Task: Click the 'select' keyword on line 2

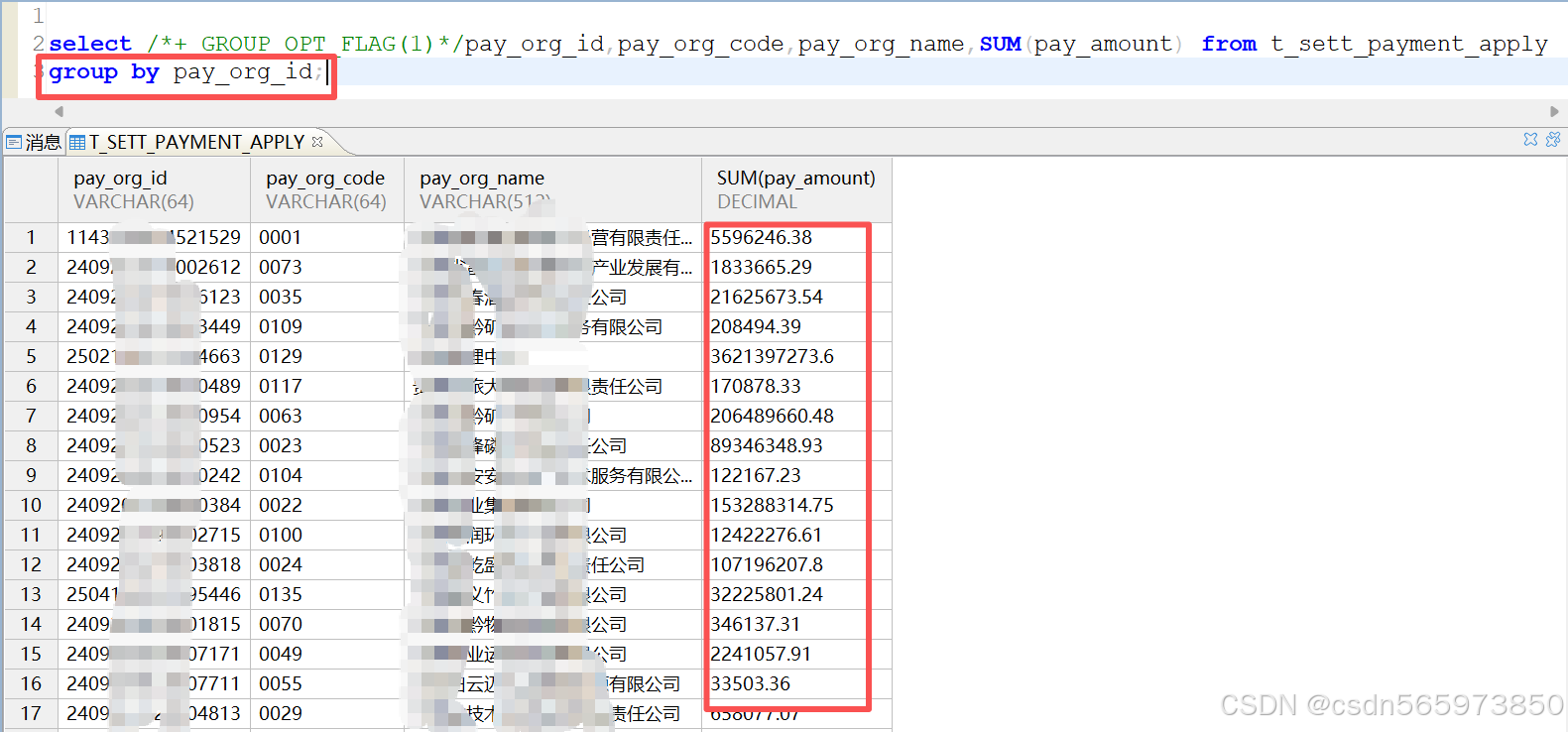Action: 90,44
